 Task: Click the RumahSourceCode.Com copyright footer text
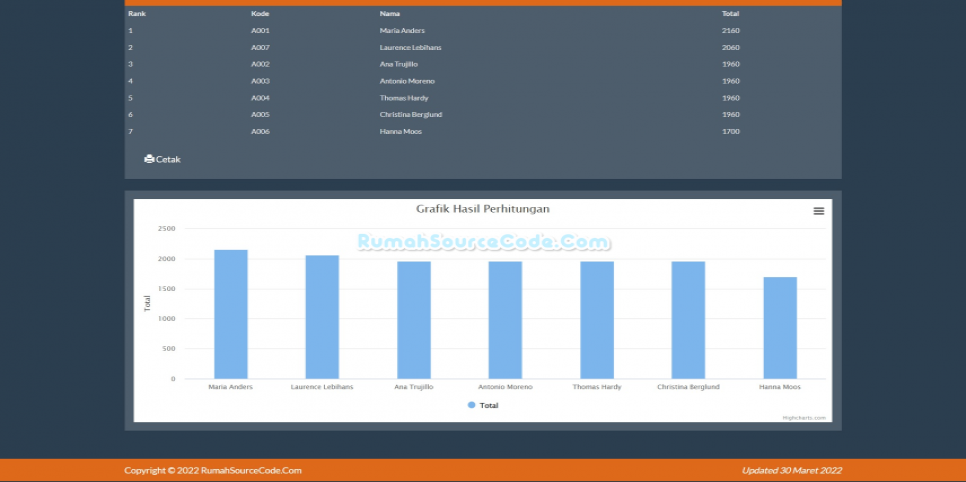pos(212,470)
